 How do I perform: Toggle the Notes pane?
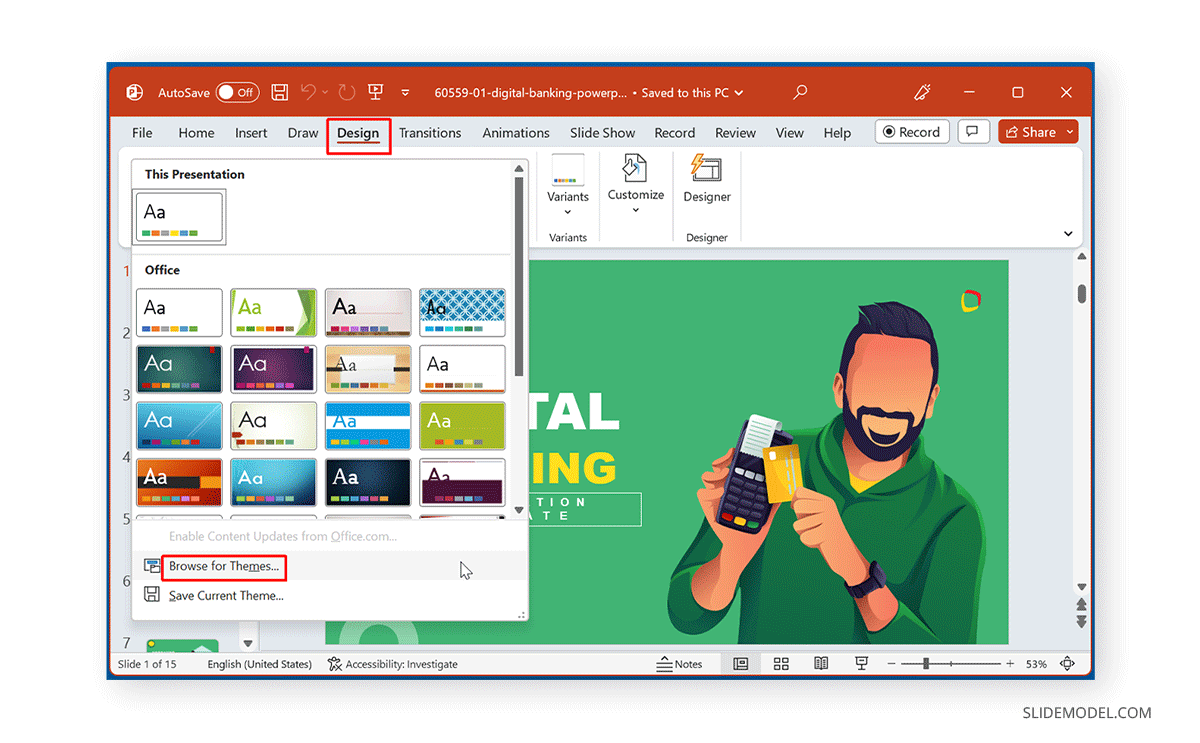tap(679, 664)
